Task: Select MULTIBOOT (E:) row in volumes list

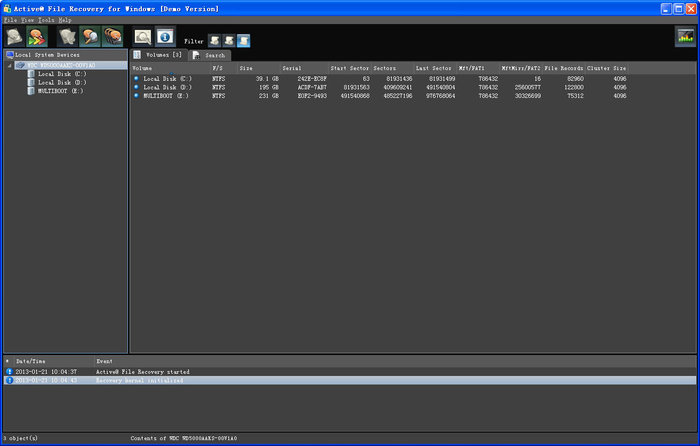Action: [379, 96]
